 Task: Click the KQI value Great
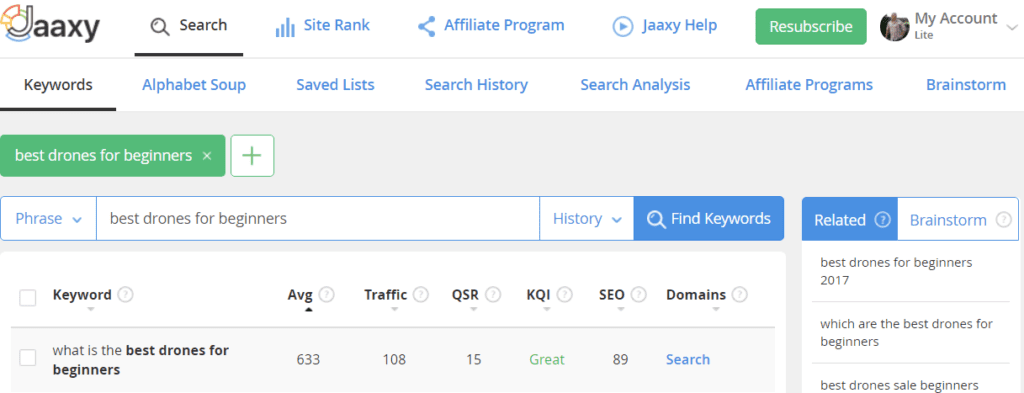tap(547, 360)
